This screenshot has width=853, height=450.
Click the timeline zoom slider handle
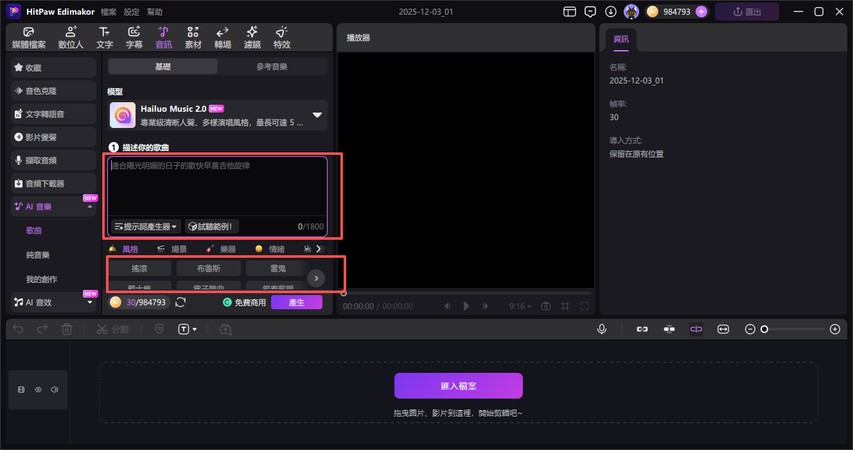(764, 329)
